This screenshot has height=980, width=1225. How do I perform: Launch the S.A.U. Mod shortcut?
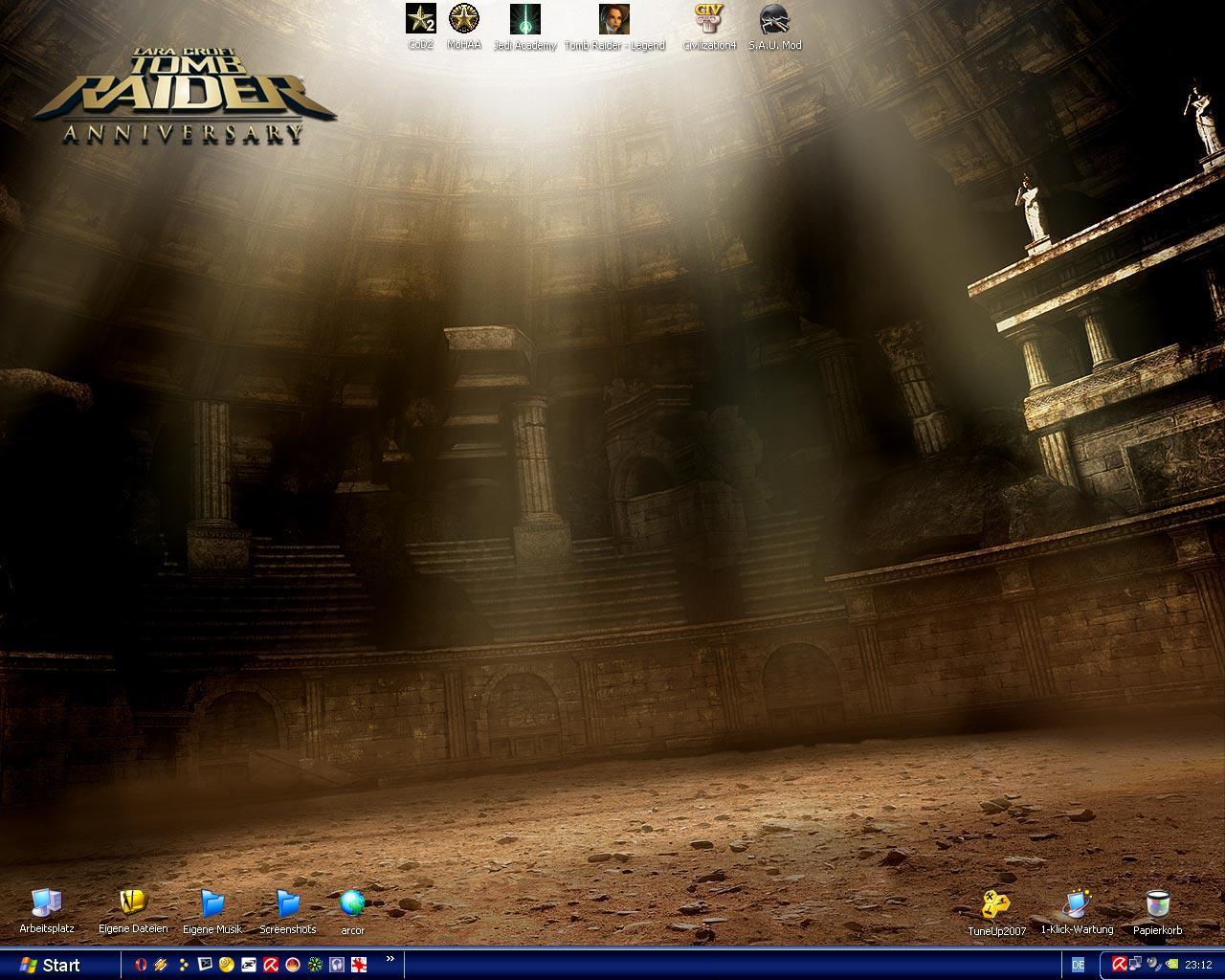coord(775,25)
